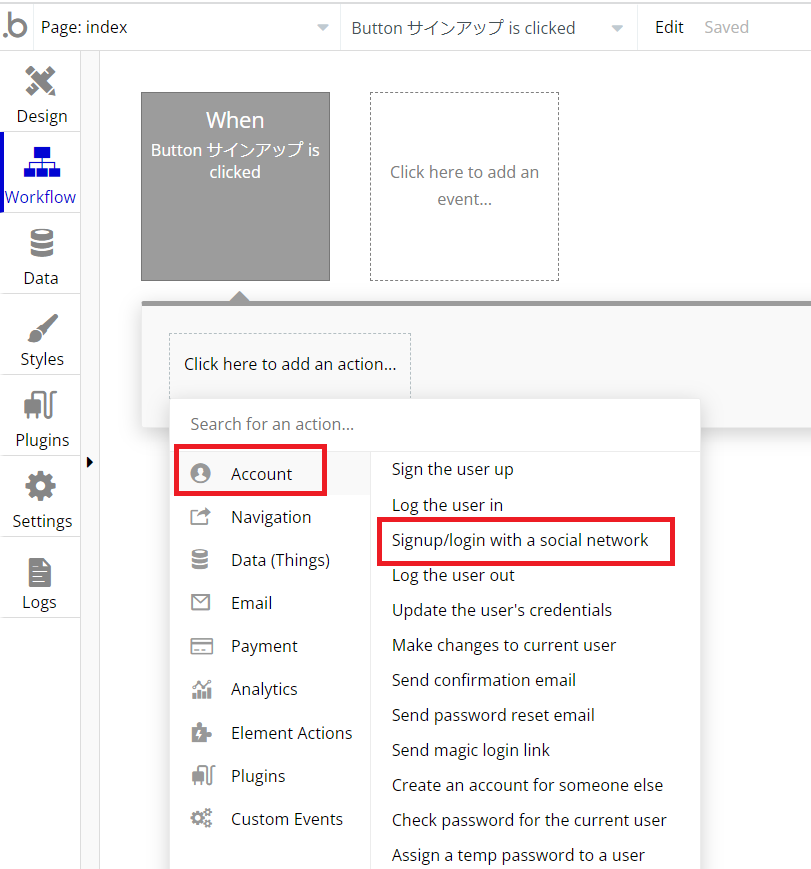Select the Element Actions category
Screen dimensions: 811x869
(x=271, y=732)
